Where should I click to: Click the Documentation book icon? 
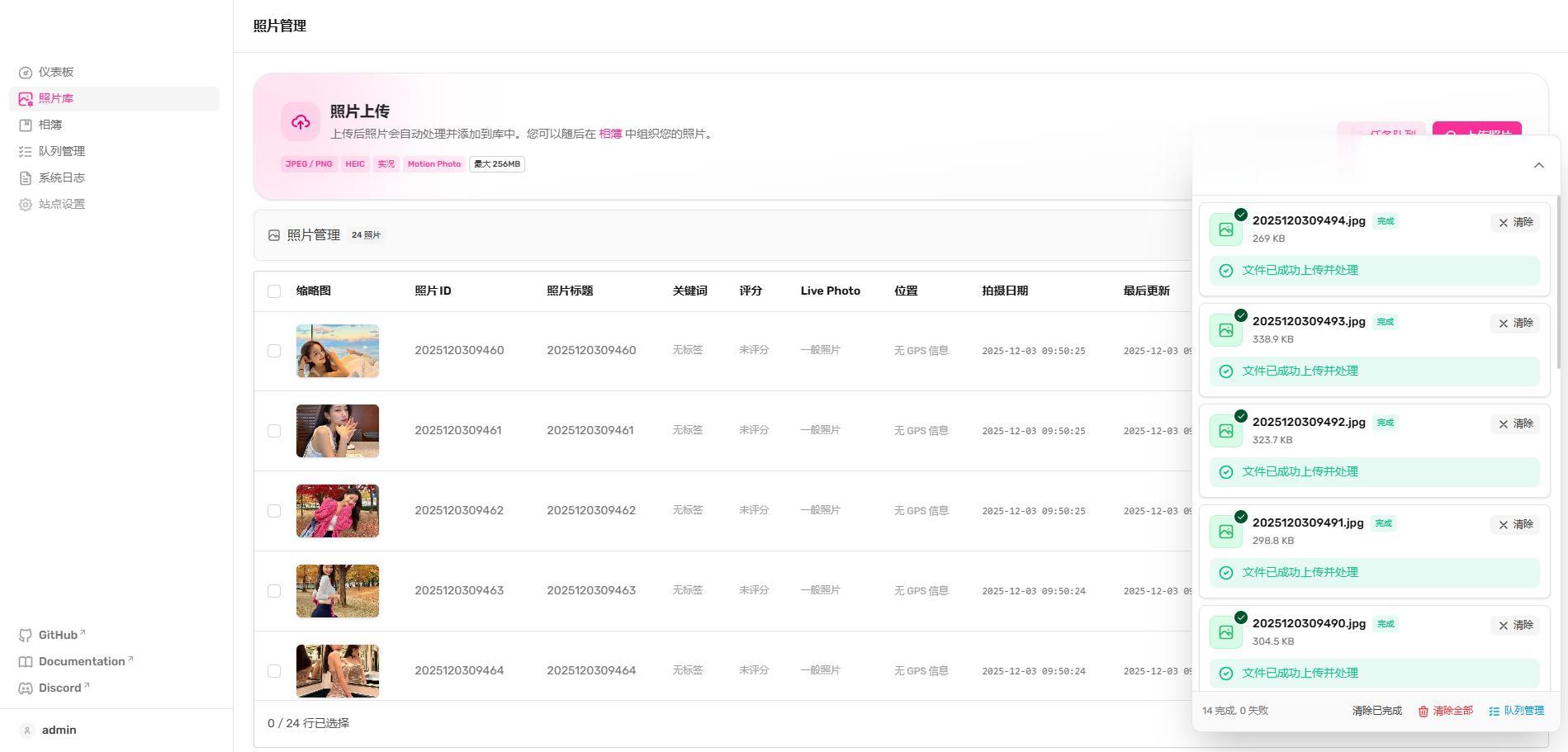pos(26,661)
